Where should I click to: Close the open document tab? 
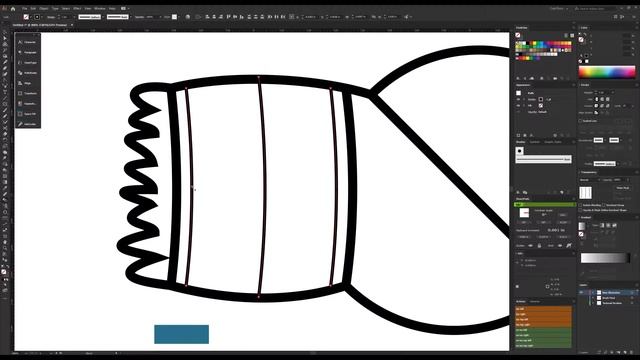pyautogui.click(x=72, y=25)
